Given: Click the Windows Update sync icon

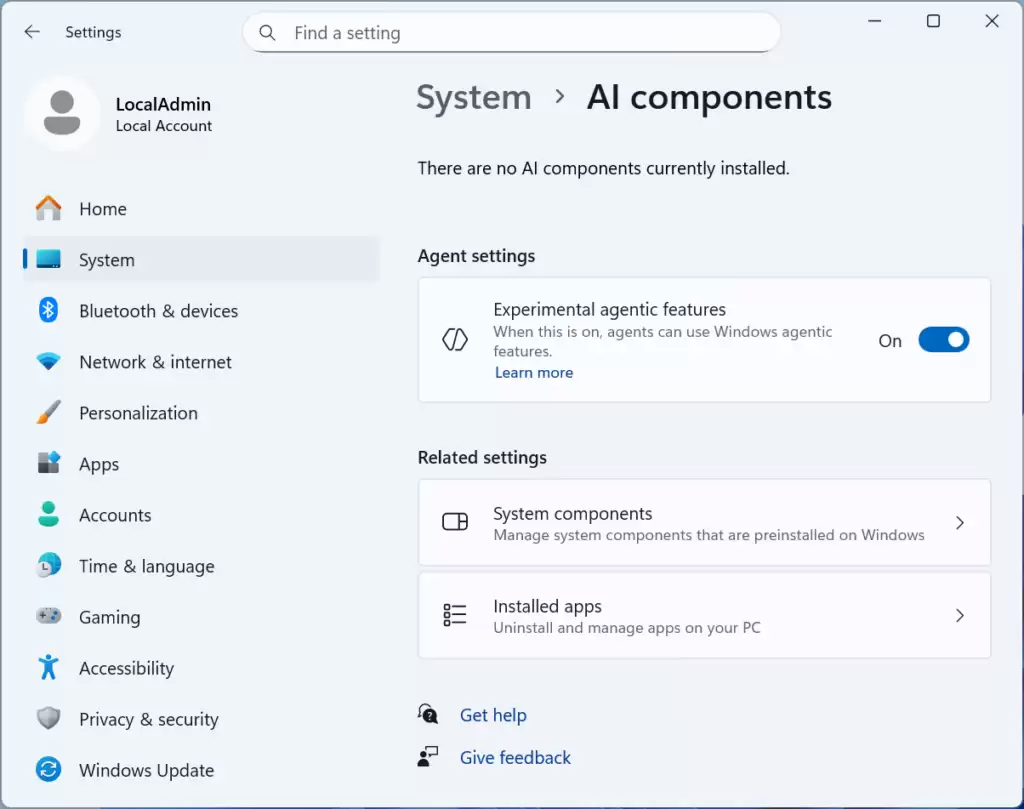Looking at the screenshot, I should 48,770.
